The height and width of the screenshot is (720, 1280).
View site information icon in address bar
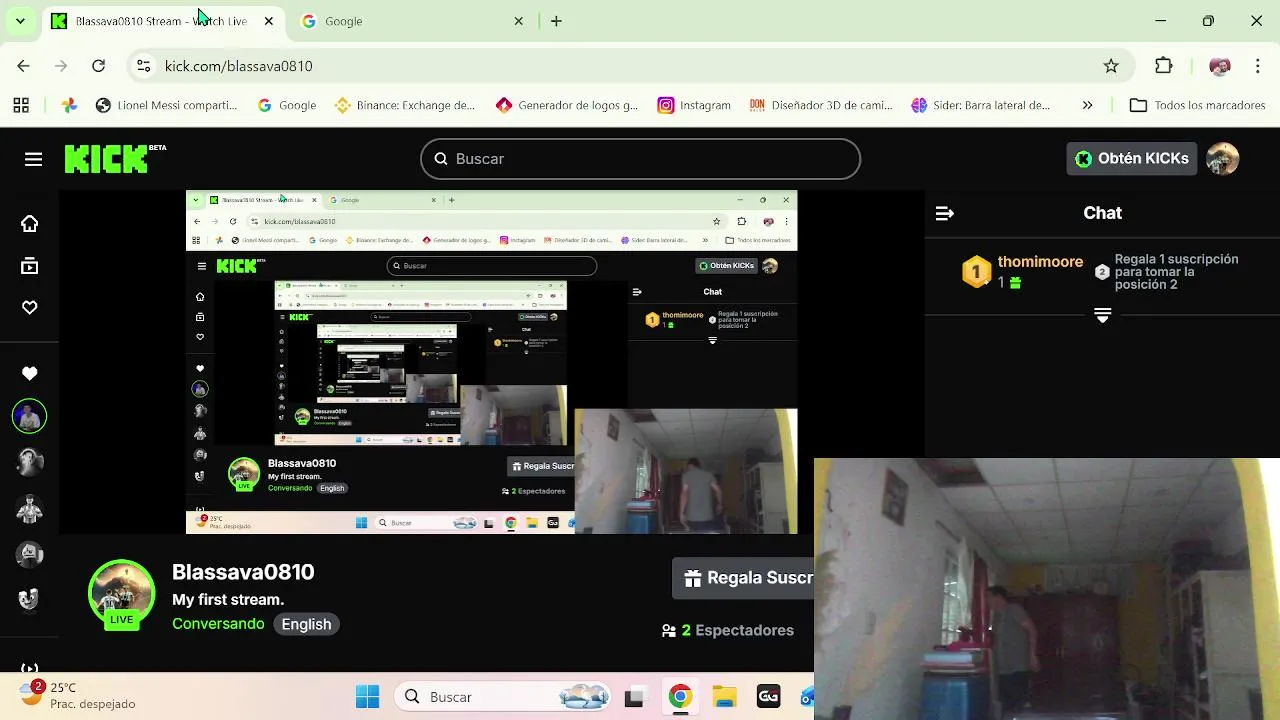144,66
